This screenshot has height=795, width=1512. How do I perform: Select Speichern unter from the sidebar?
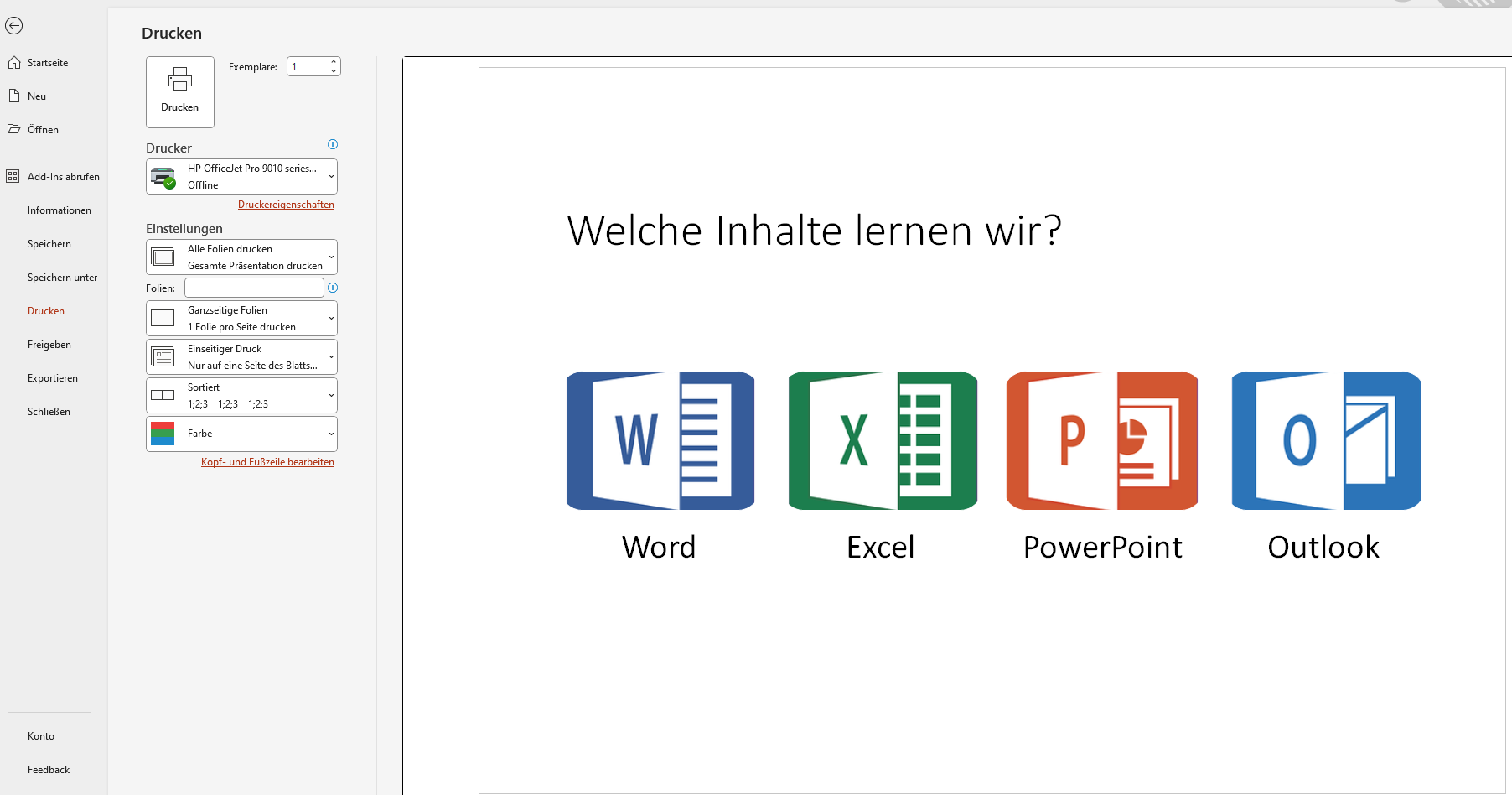(62, 277)
